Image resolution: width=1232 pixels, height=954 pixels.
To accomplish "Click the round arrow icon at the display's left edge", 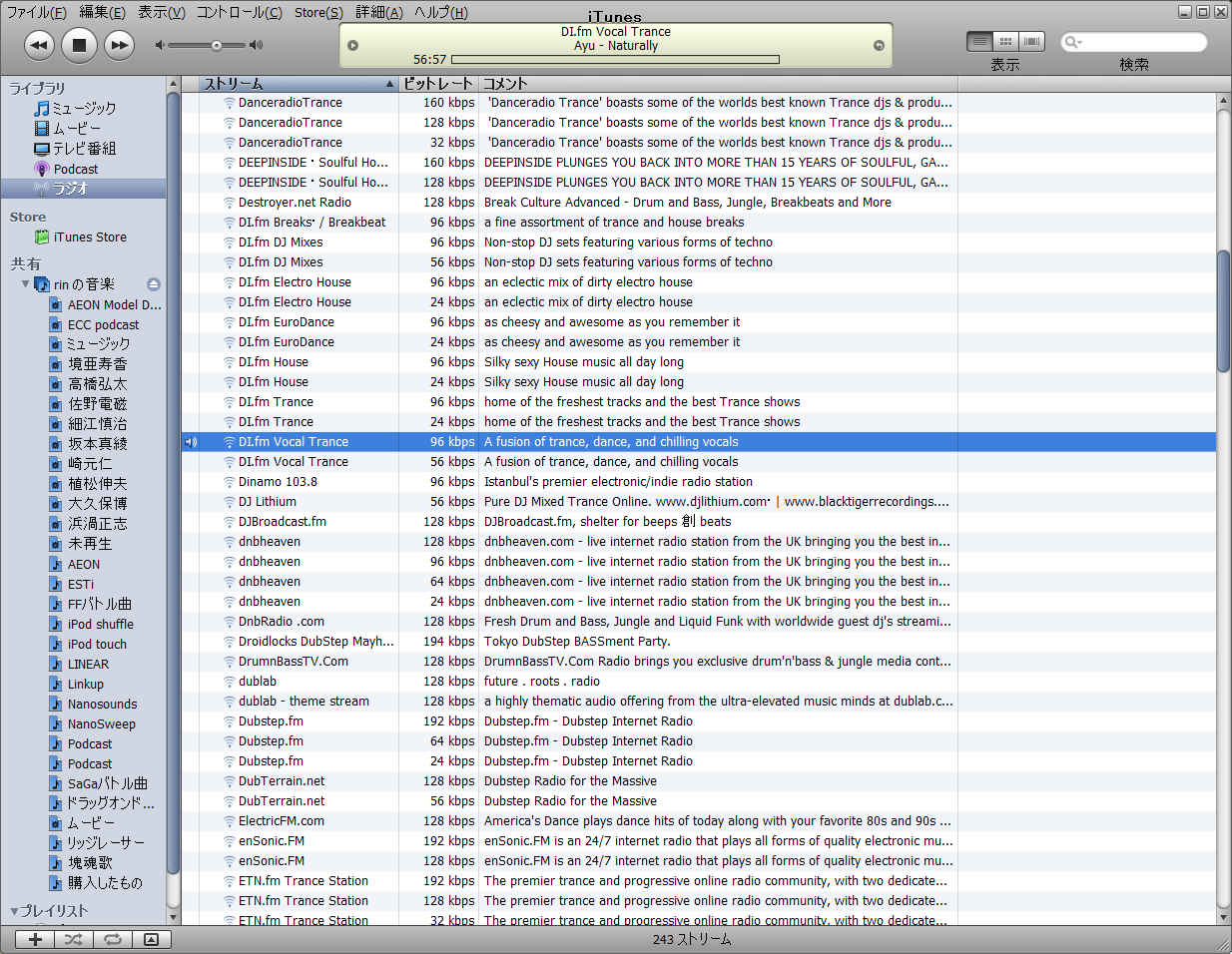I will tap(352, 46).
